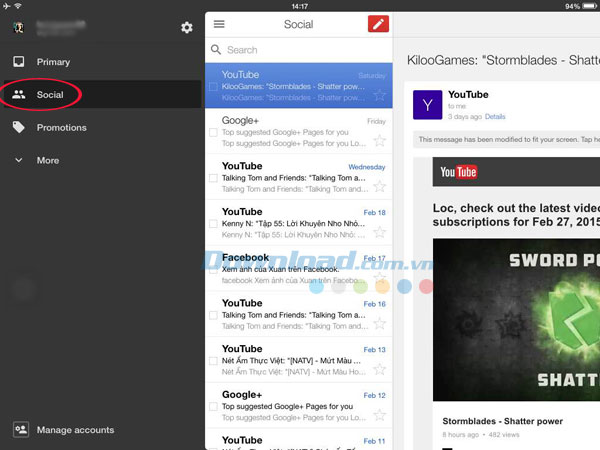Click the Social folder title header
600x450 pixels.
pos(298,24)
